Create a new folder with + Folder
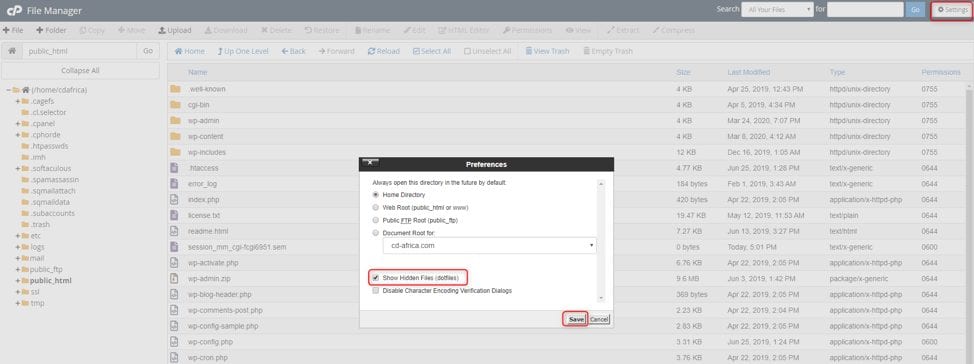Image resolution: width=974 pixels, height=364 pixels. (51, 30)
